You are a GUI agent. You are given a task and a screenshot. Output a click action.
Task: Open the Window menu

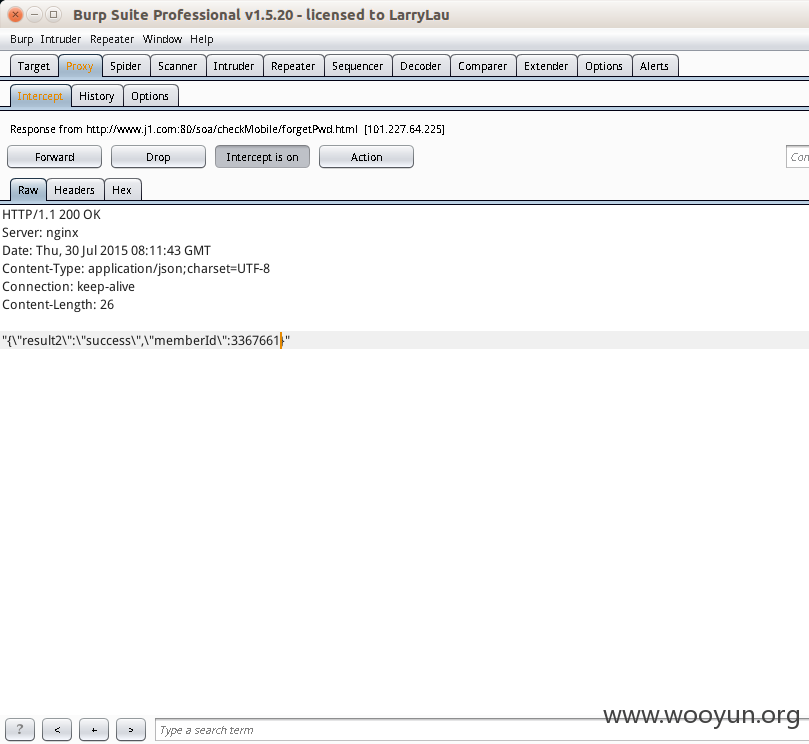click(x=162, y=39)
